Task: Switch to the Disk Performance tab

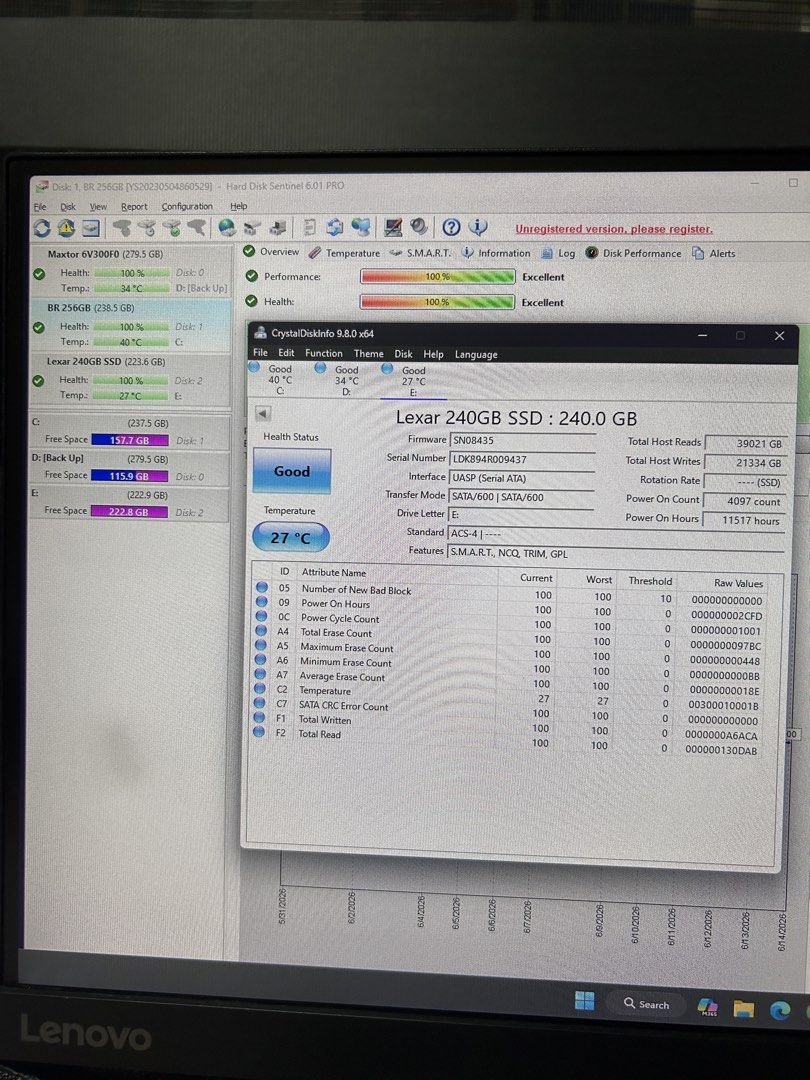Action: tap(634, 253)
